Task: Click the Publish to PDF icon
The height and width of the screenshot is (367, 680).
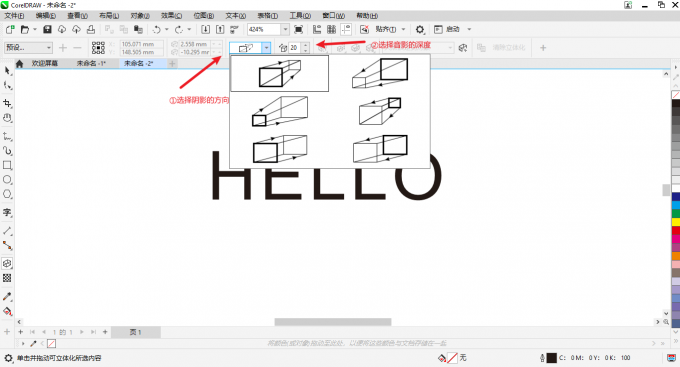Action: point(234,29)
